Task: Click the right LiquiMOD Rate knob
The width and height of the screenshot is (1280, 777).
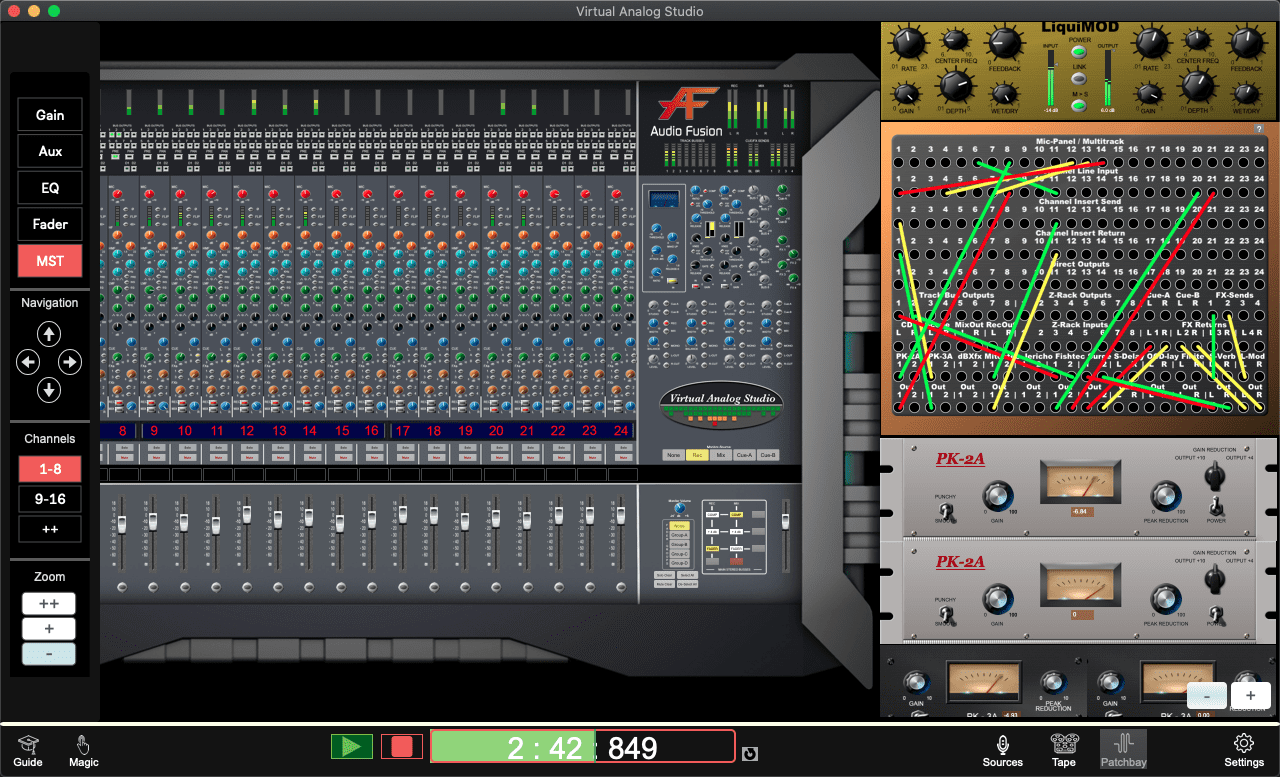Action: tap(1150, 43)
